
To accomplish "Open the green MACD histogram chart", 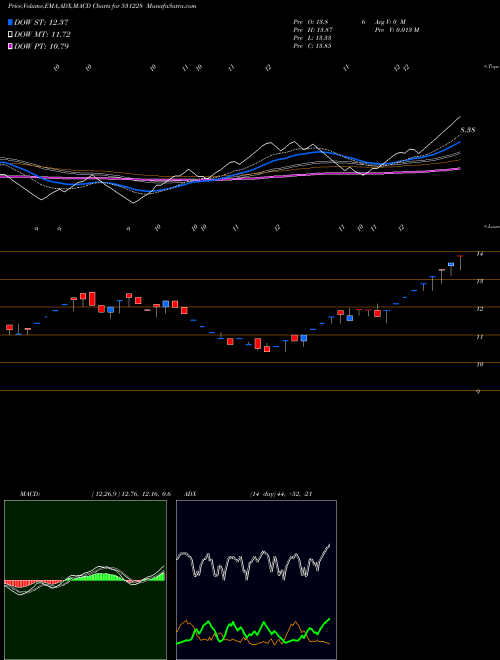I will 85,580.
